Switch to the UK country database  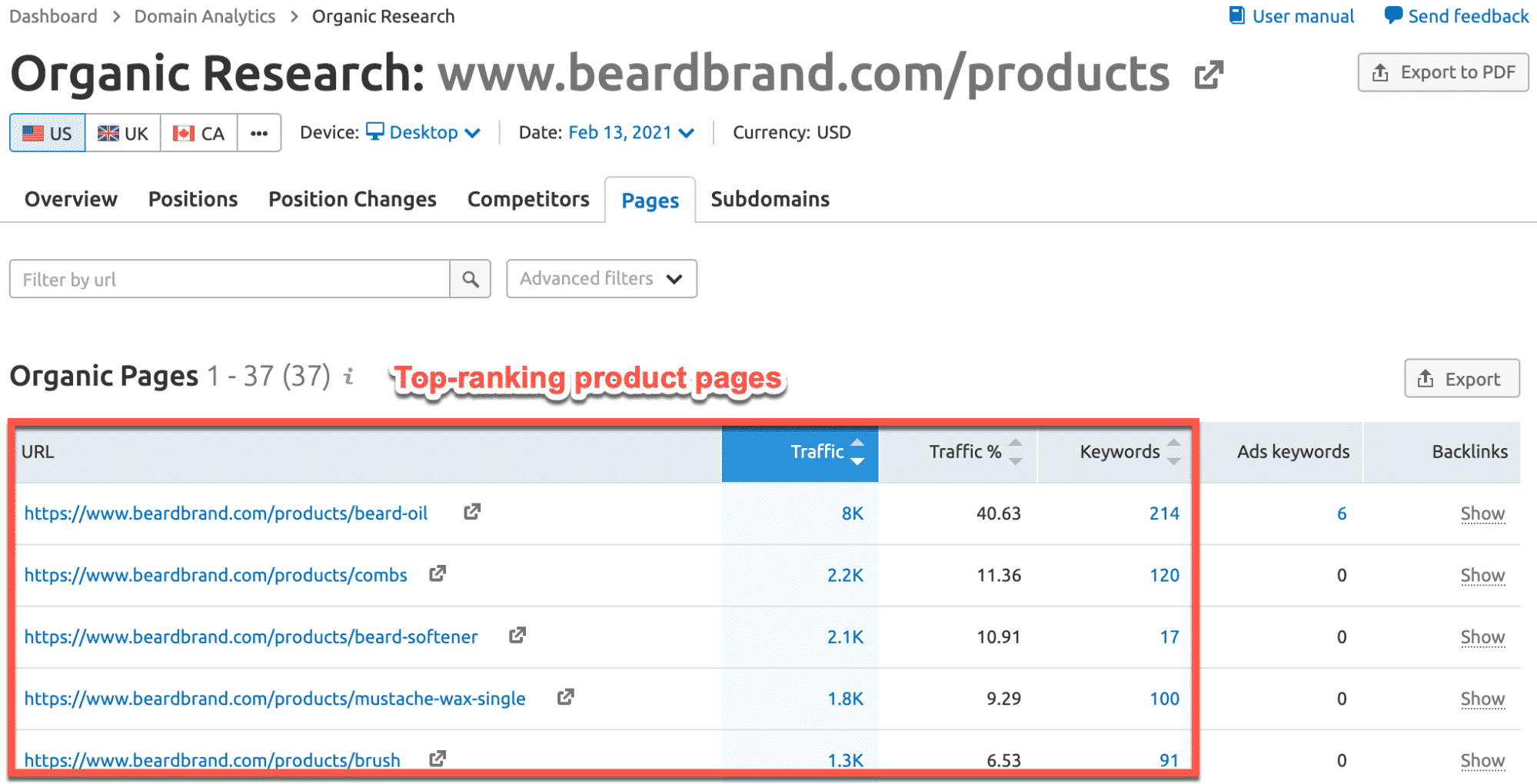click(x=123, y=133)
